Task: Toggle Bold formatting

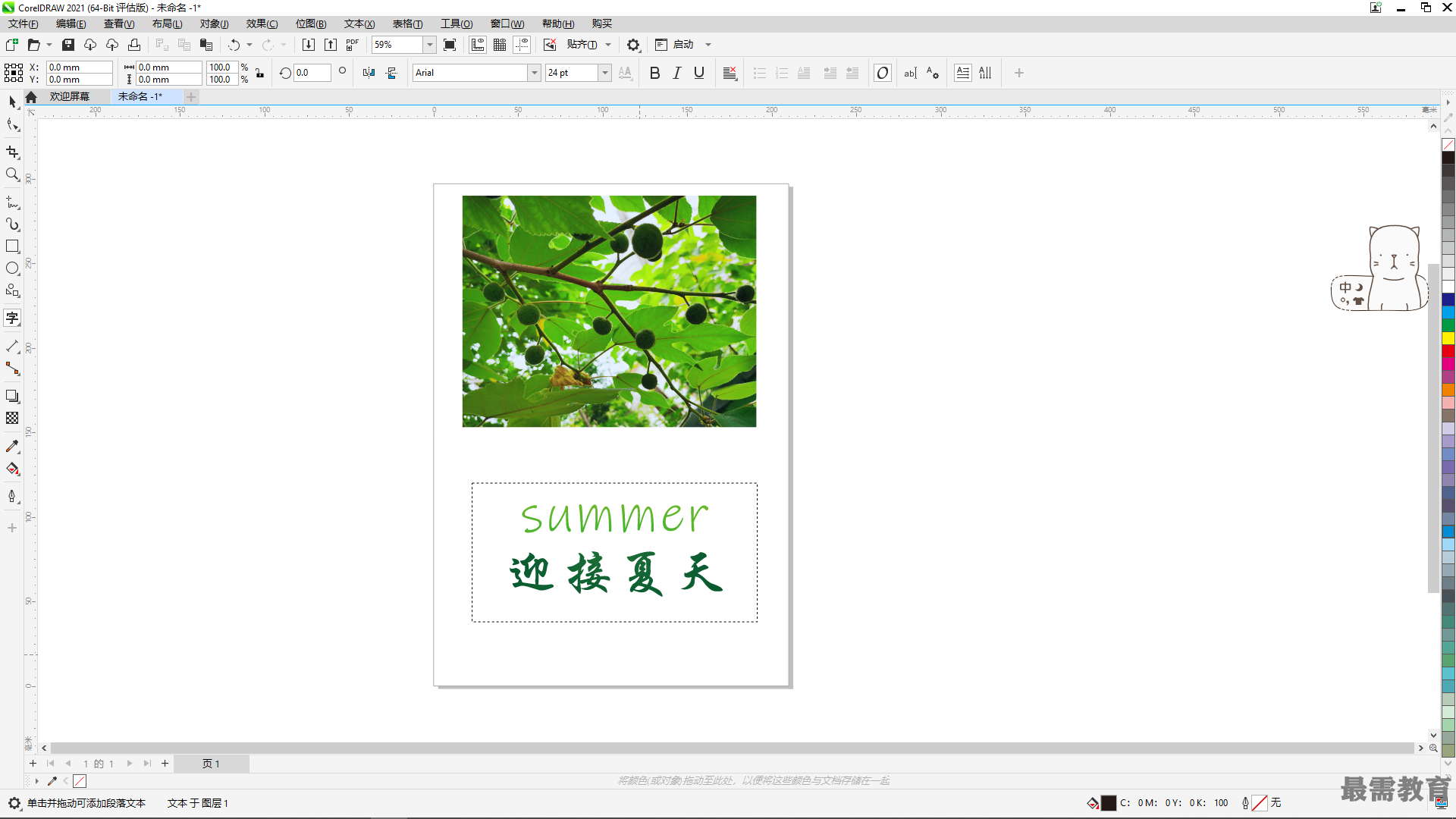Action: pos(655,73)
